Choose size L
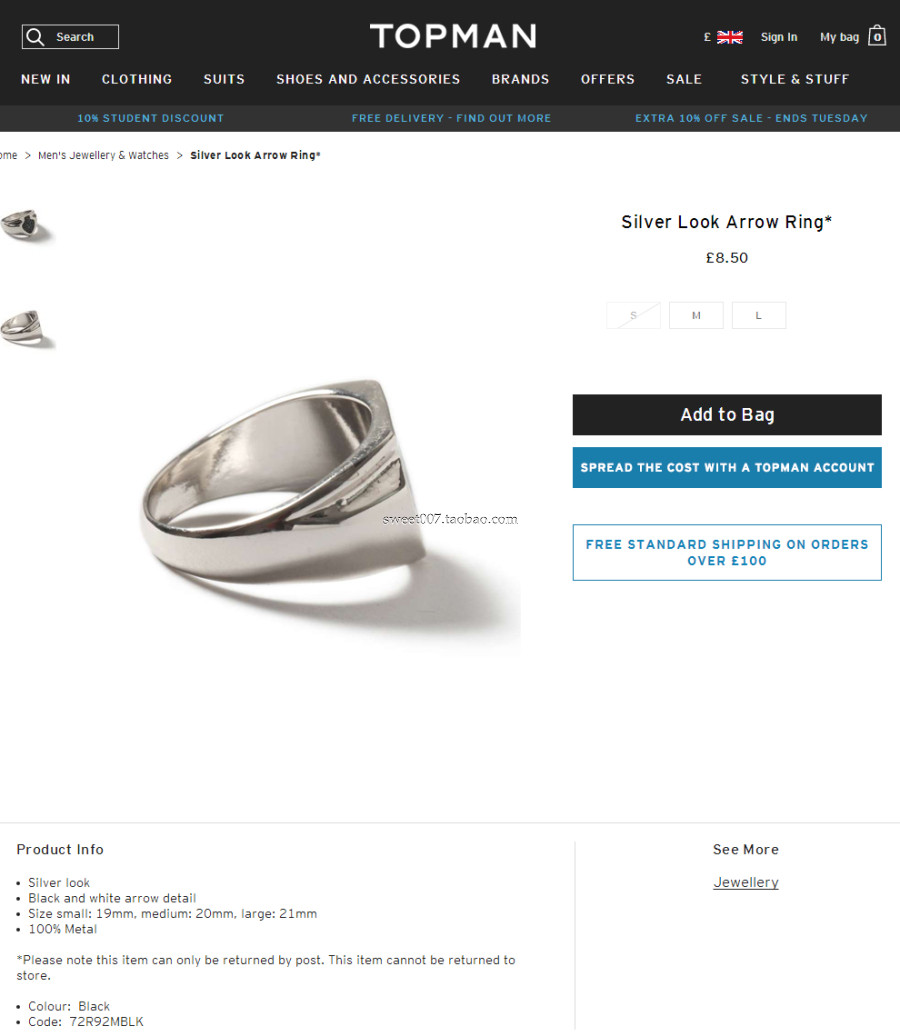Viewport: 900px width, 1036px height. (759, 315)
